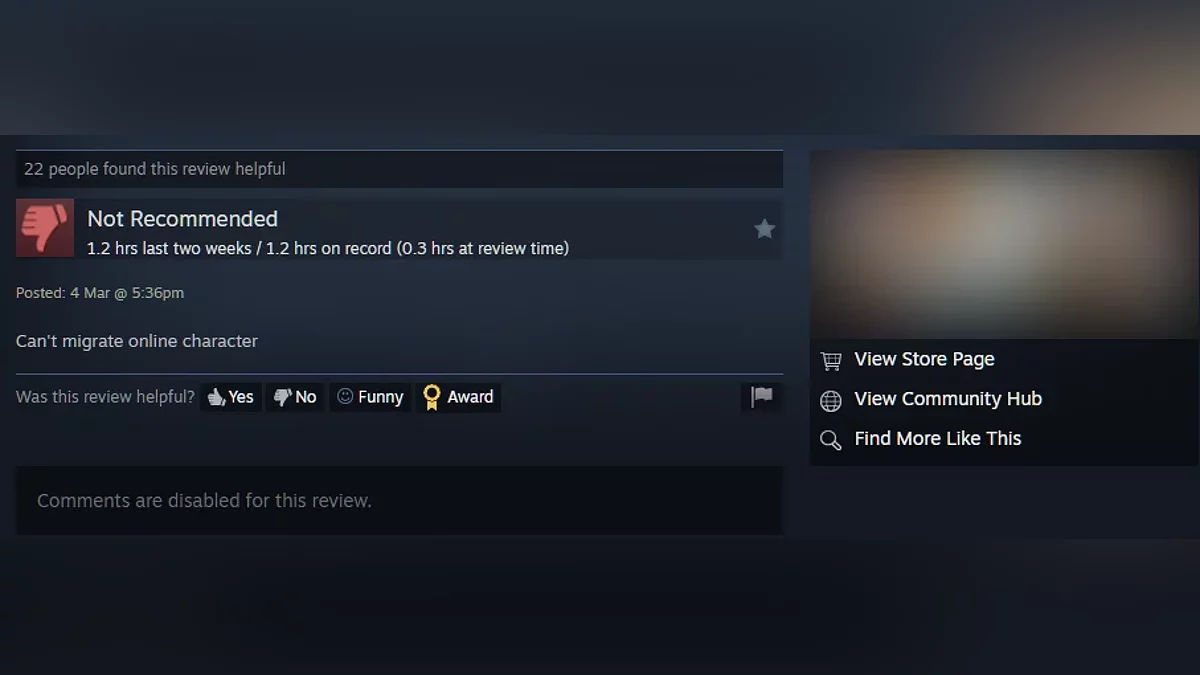The image size is (1200, 675).
Task: Vote Yes that this review was helpful
Action: point(231,397)
